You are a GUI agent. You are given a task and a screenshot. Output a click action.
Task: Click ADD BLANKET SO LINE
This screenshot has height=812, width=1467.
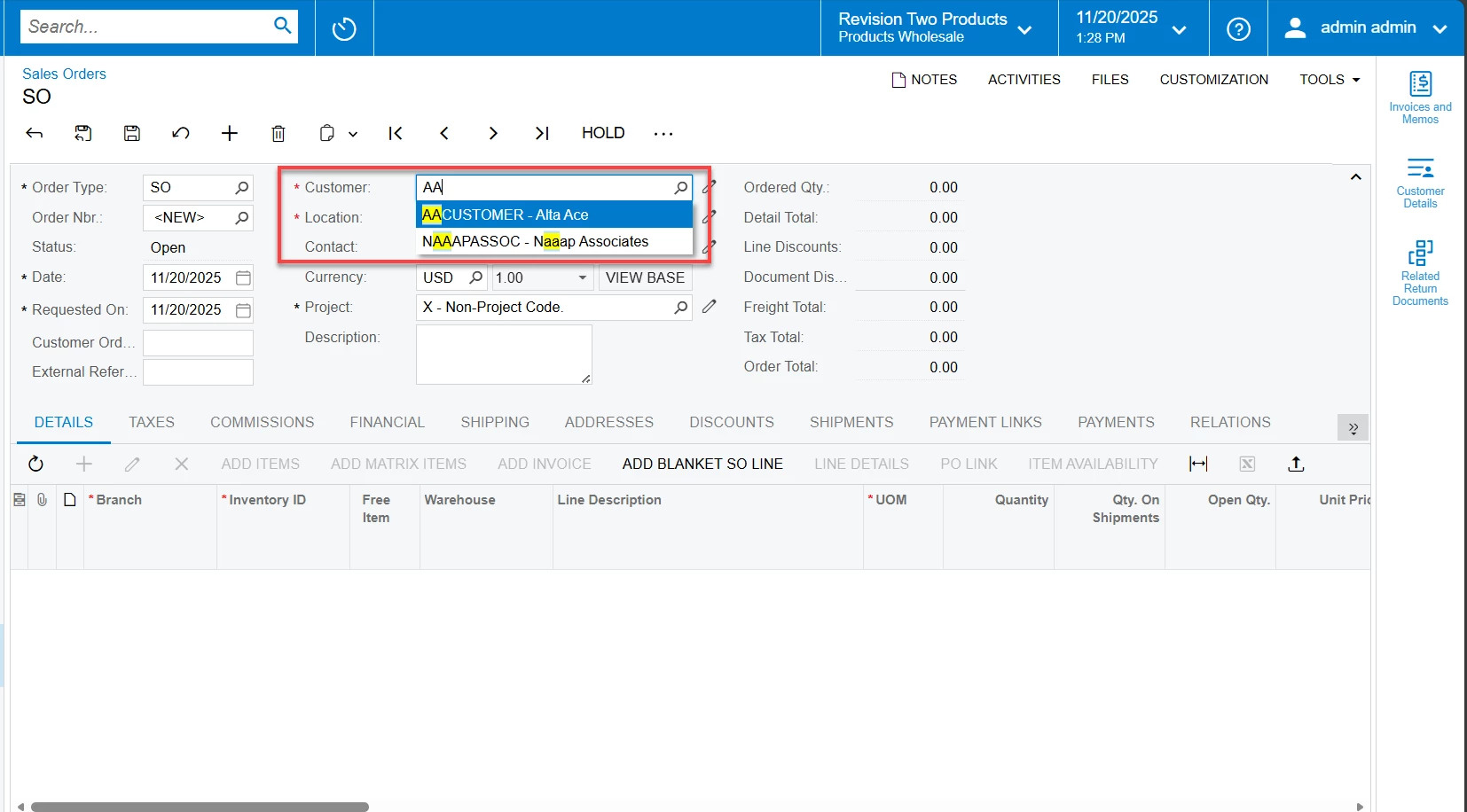tap(702, 464)
